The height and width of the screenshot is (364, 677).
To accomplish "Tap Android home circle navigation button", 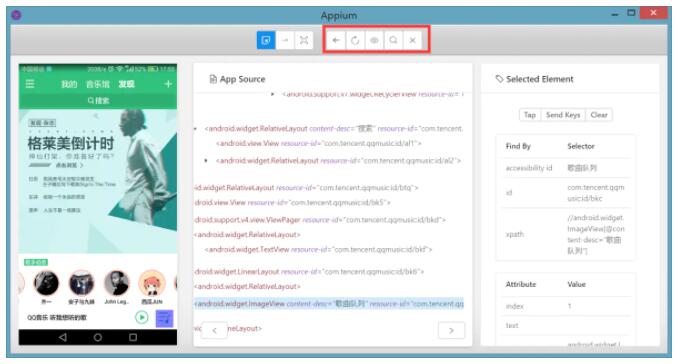I will [98, 337].
